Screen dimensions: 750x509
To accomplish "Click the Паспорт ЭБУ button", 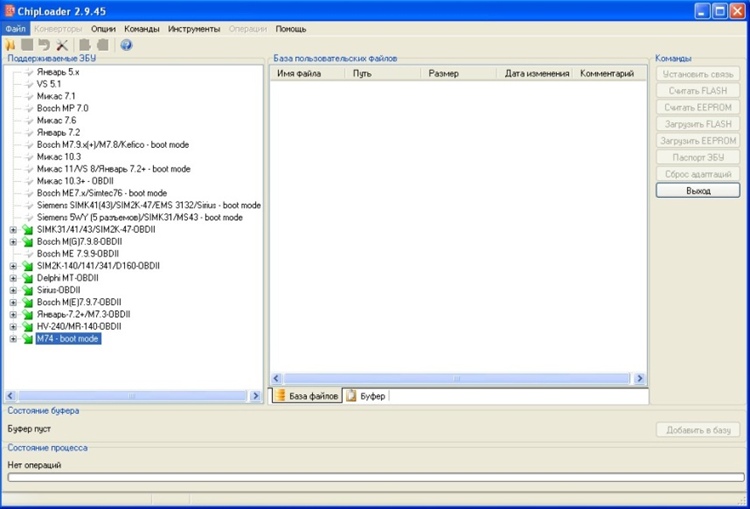I will point(698,157).
